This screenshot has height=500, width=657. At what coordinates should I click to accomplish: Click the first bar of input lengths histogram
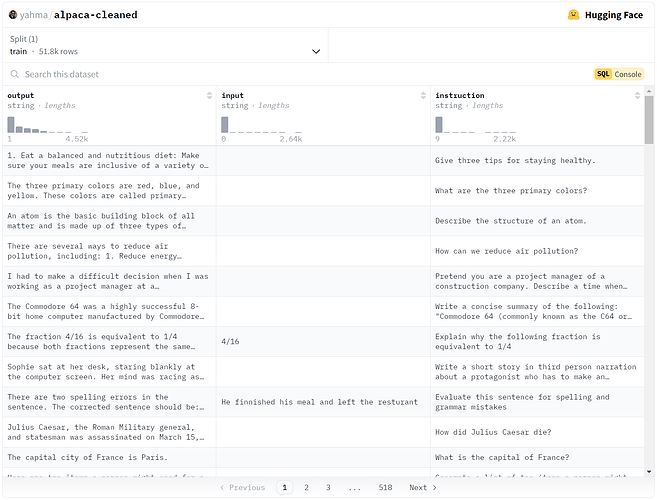tap(225, 125)
